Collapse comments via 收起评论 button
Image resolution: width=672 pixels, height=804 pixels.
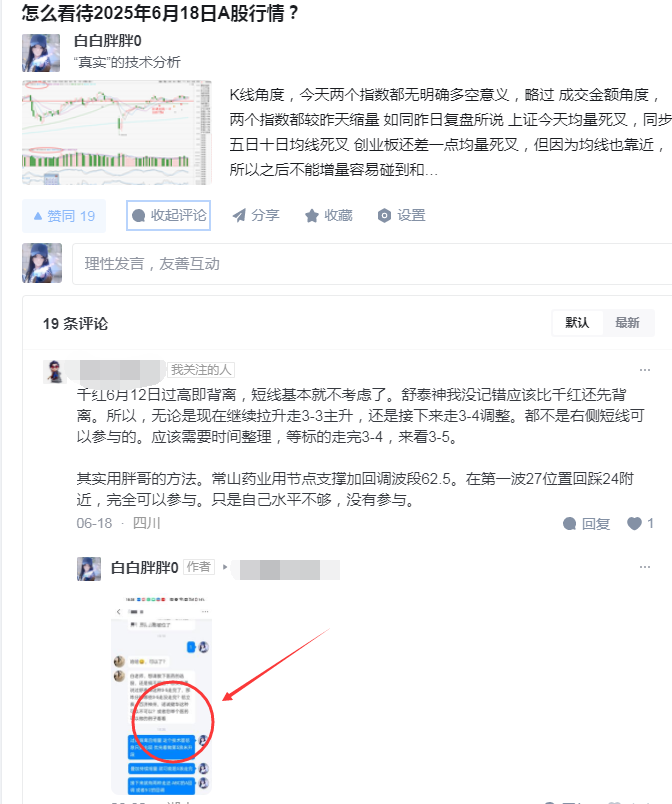point(169,215)
